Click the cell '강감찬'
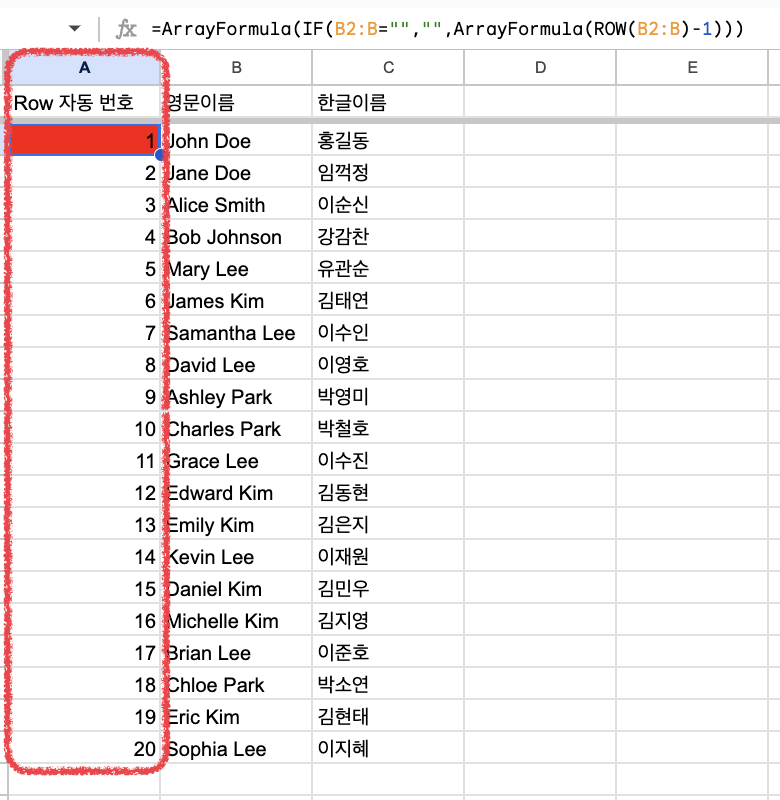This screenshot has height=800, width=780. tap(388, 237)
